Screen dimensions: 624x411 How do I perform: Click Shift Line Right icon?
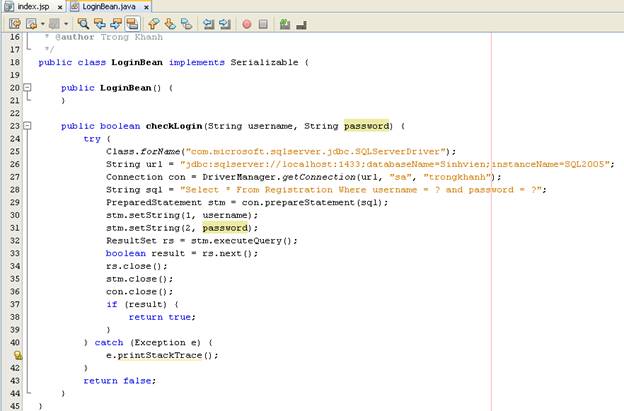tap(225, 24)
